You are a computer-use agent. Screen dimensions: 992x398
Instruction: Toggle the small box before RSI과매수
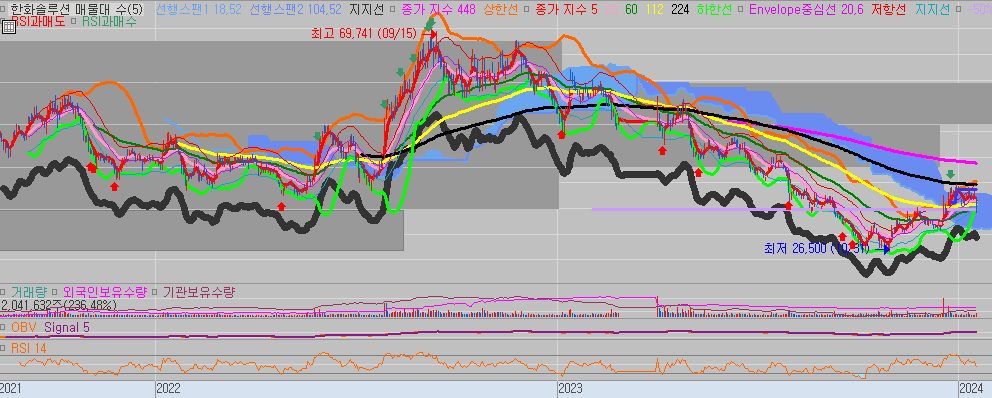(73, 22)
